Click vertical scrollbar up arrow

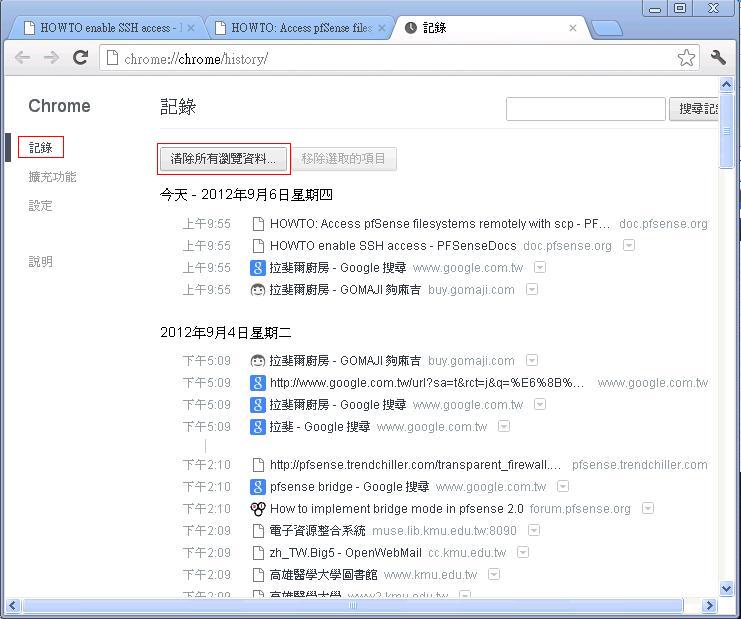coord(726,85)
